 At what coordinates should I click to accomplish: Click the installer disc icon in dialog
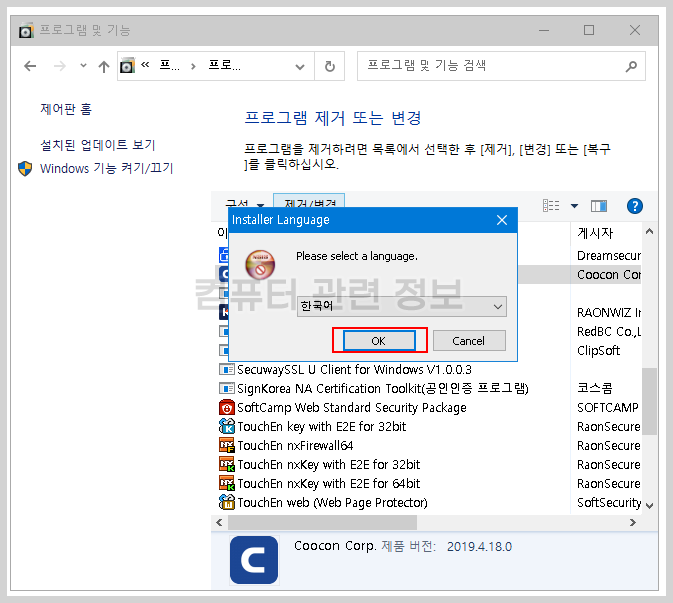(x=260, y=264)
